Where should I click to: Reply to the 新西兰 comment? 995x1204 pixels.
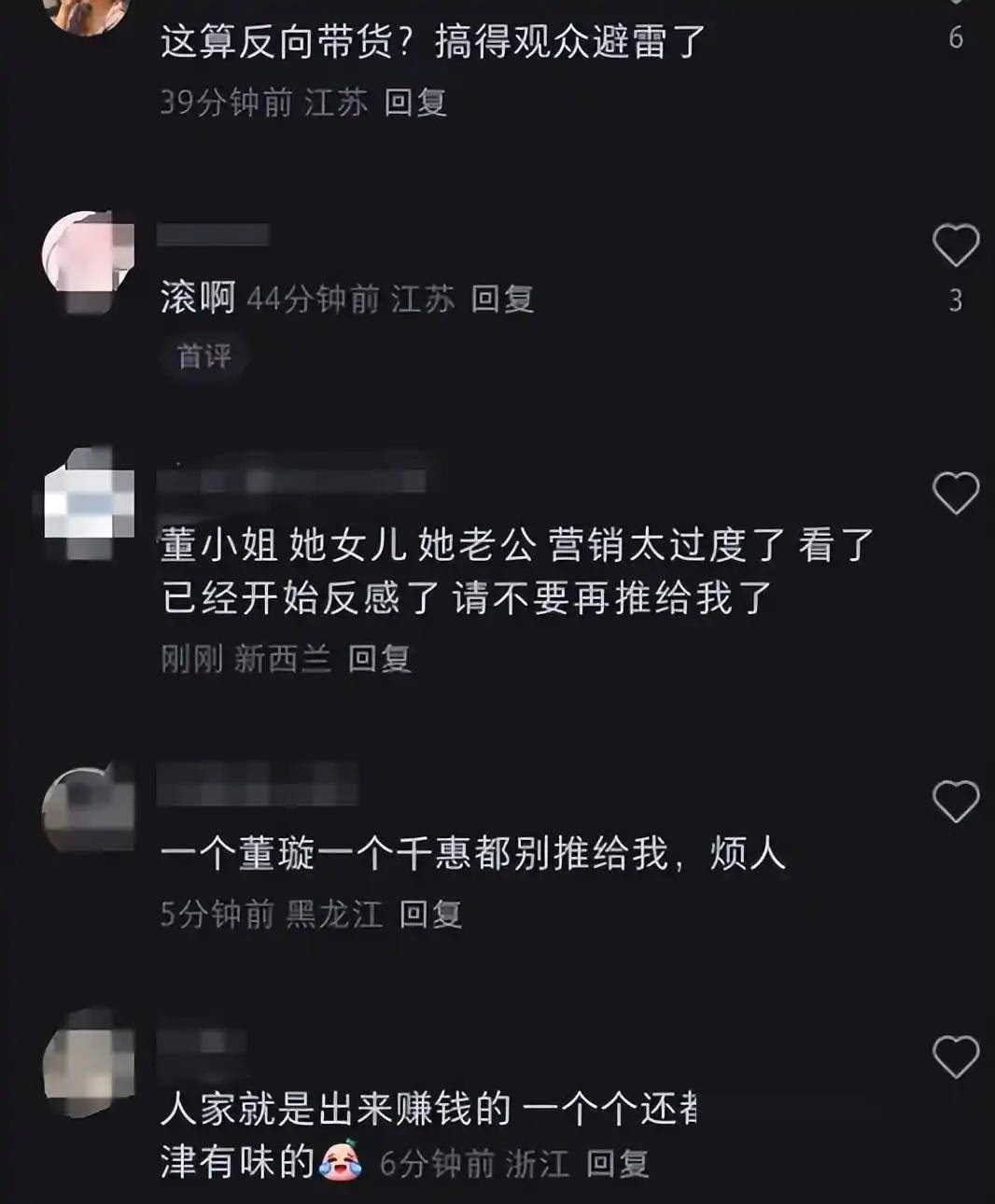tap(380, 659)
